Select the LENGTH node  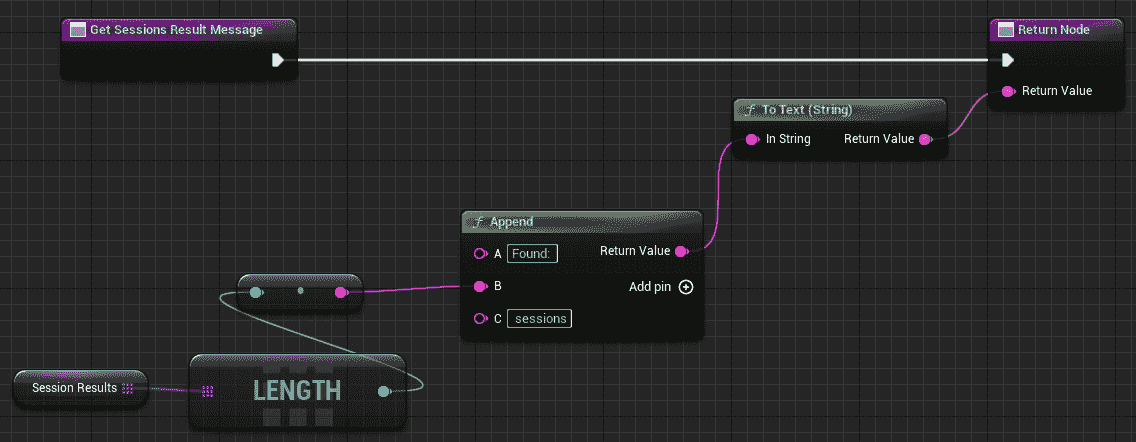point(297,391)
